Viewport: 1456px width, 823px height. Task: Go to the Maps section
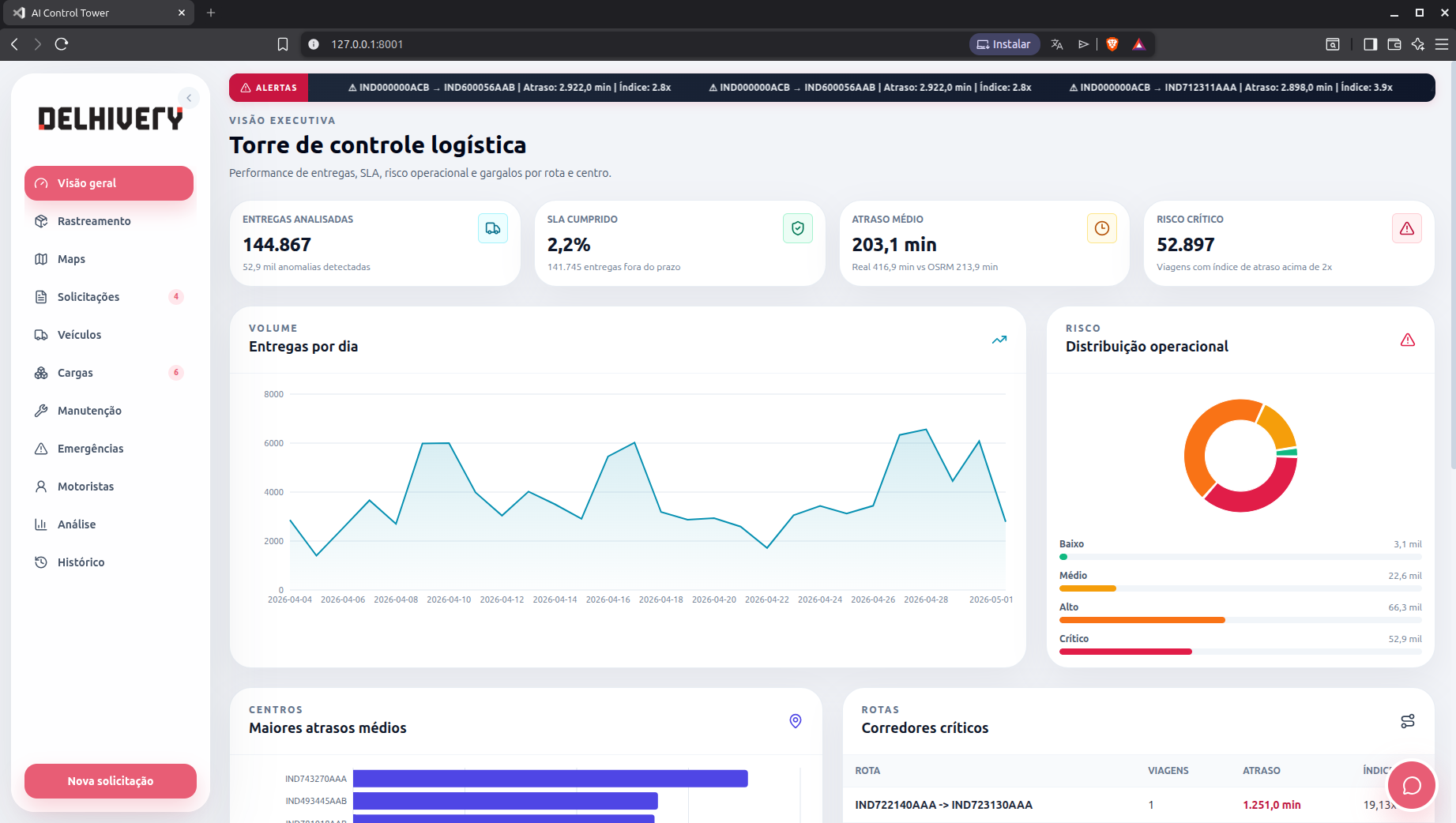click(109, 259)
